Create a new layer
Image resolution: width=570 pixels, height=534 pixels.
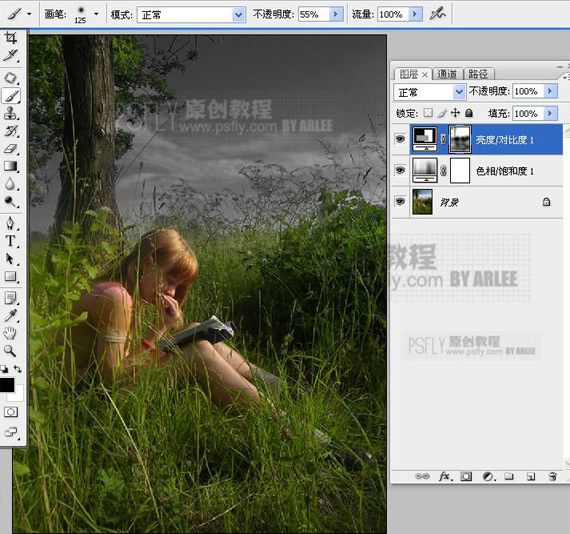[x=531, y=476]
